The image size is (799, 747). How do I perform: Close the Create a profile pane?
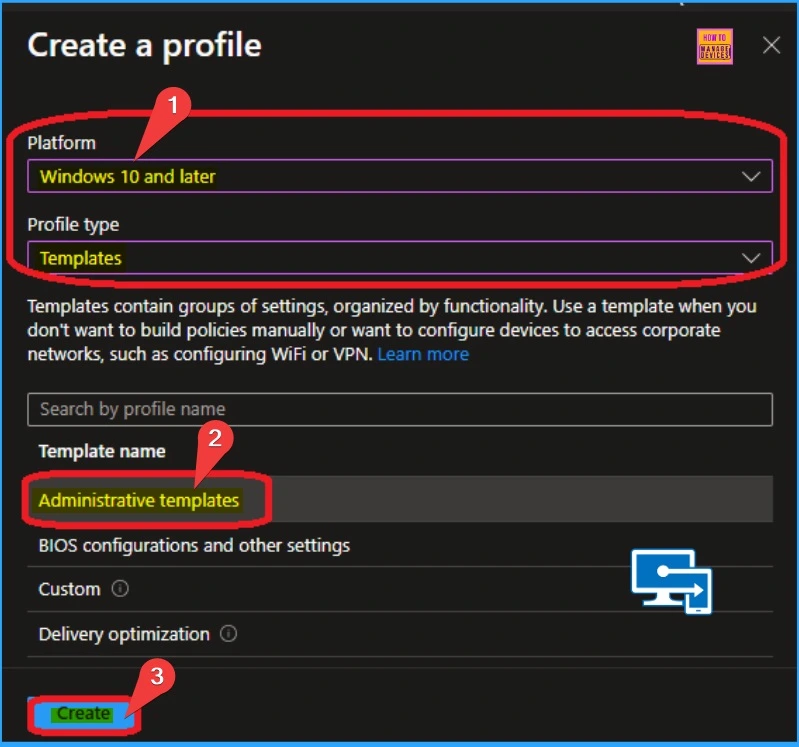(x=771, y=45)
